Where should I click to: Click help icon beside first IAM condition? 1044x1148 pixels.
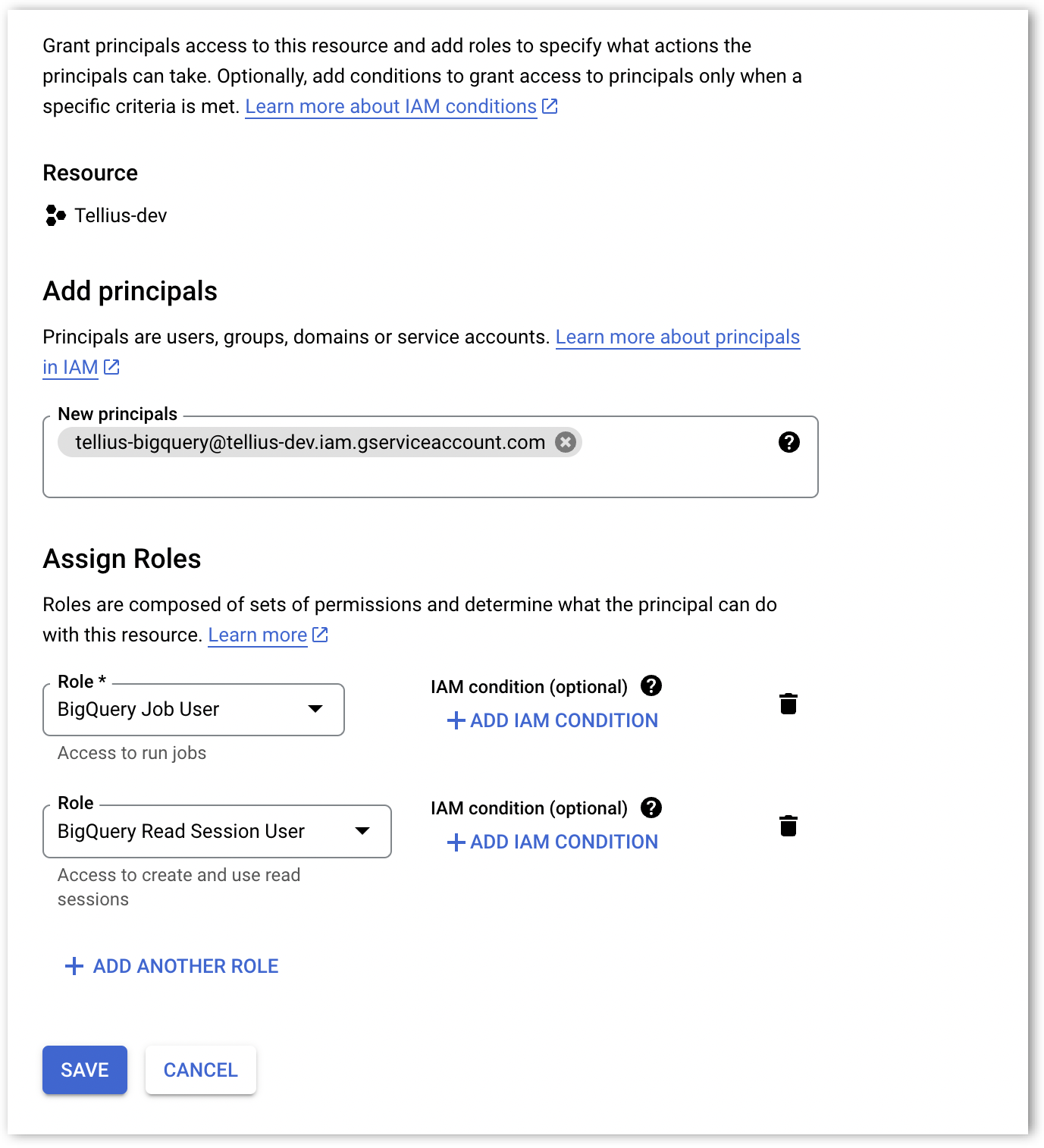click(651, 686)
